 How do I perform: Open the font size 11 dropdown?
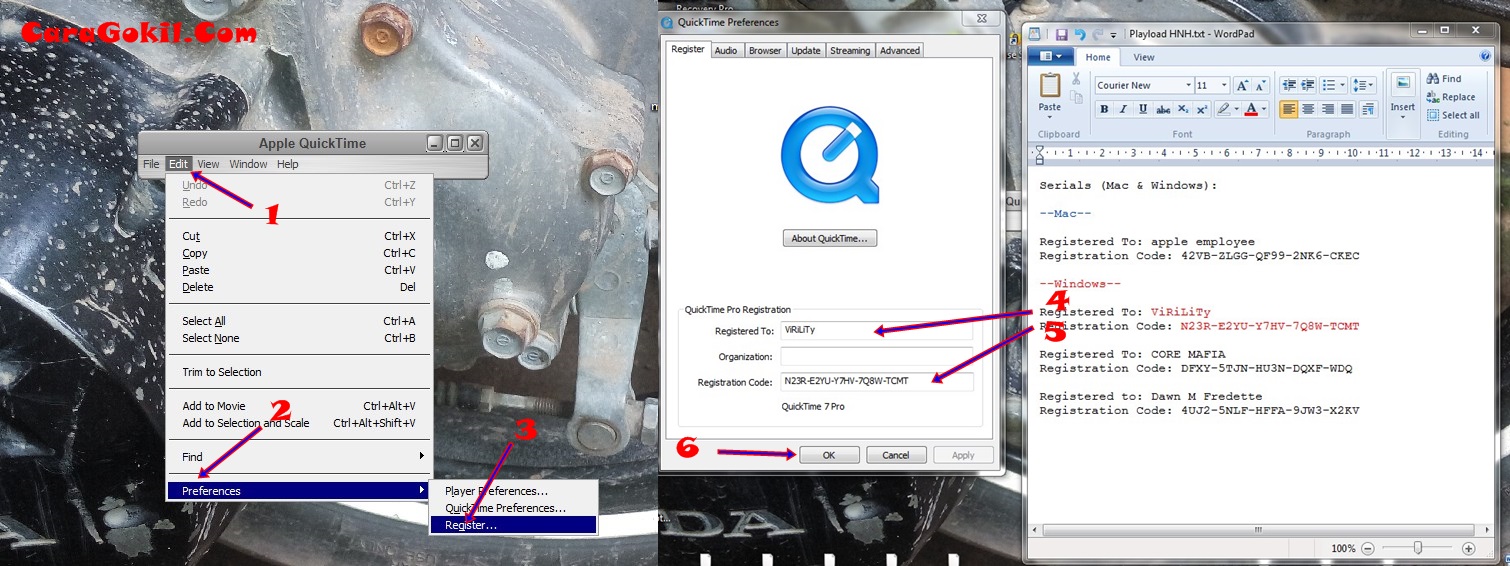(x=1225, y=85)
